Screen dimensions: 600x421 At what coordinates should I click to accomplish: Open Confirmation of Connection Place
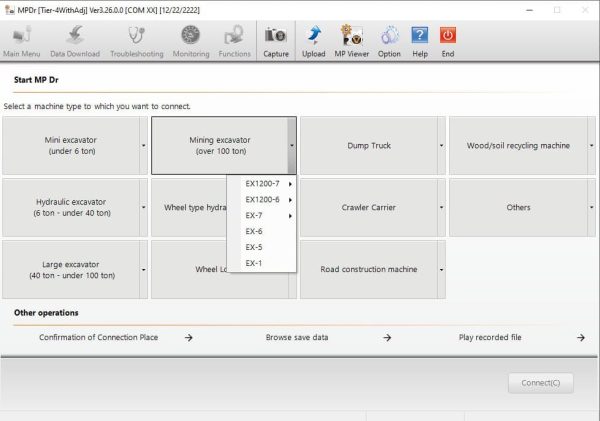pos(98,337)
